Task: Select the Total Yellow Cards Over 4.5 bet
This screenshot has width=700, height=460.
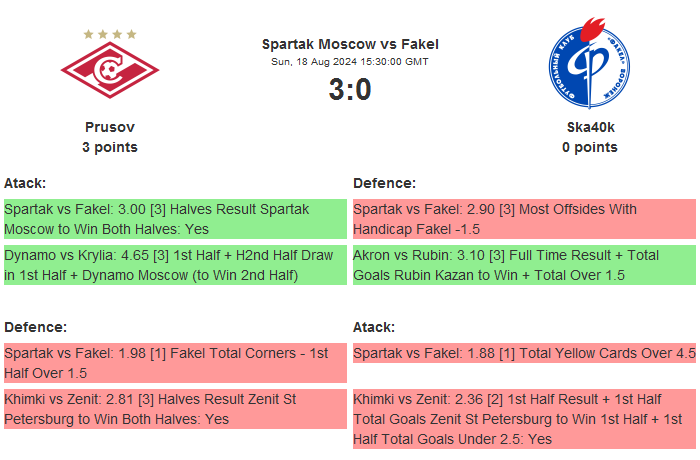Action: pyautogui.click(x=523, y=353)
